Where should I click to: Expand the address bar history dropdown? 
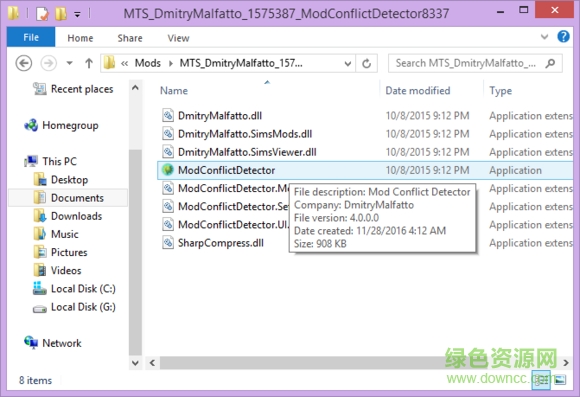pos(347,64)
